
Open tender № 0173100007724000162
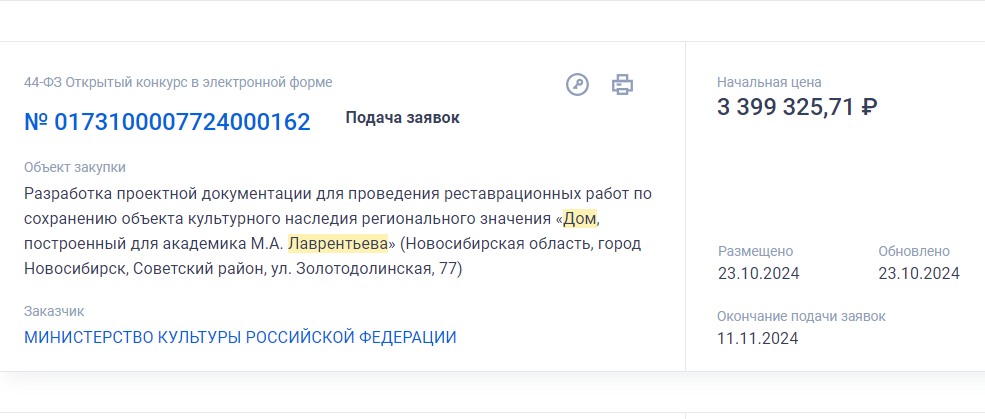pyautogui.click(x=167, y=122)
